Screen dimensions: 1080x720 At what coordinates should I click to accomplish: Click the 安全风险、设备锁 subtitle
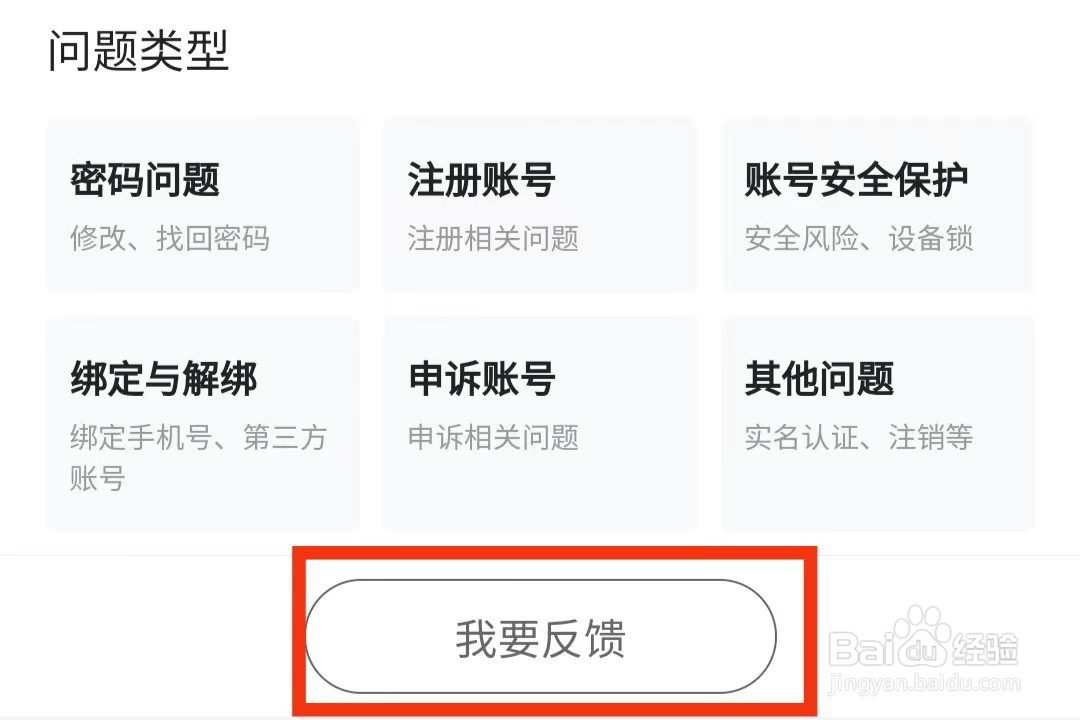click(x=858, y=239)
